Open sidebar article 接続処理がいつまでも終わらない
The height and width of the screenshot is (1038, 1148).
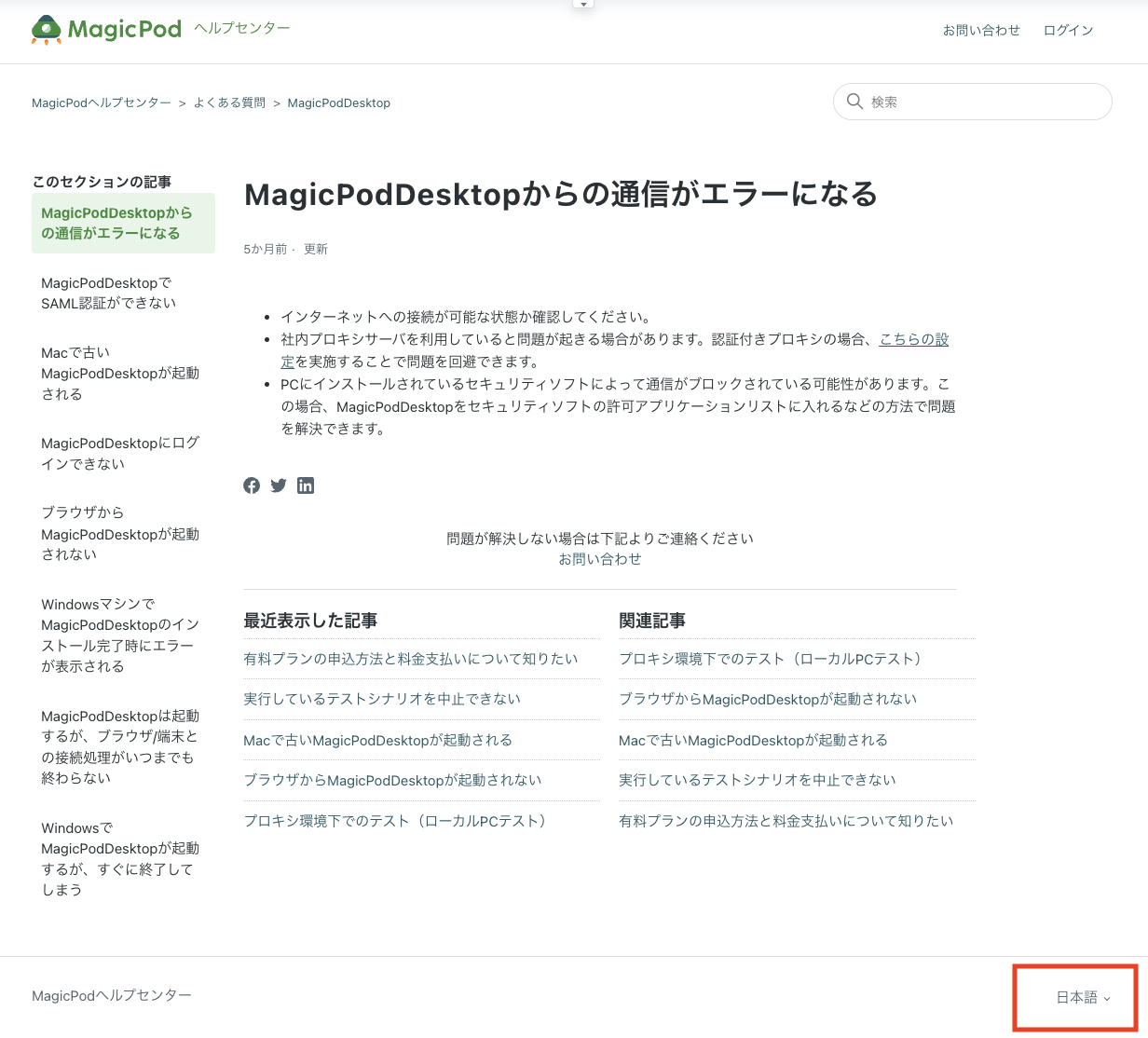point(123,746)
